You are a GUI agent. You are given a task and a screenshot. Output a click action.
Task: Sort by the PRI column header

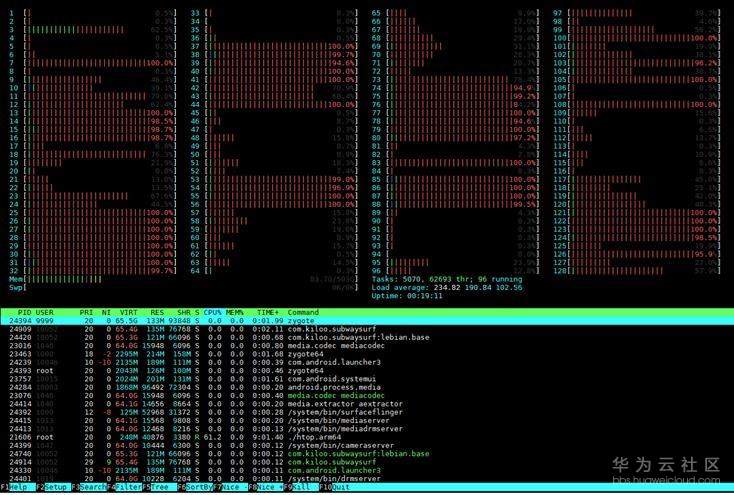[x=86, y=312]
